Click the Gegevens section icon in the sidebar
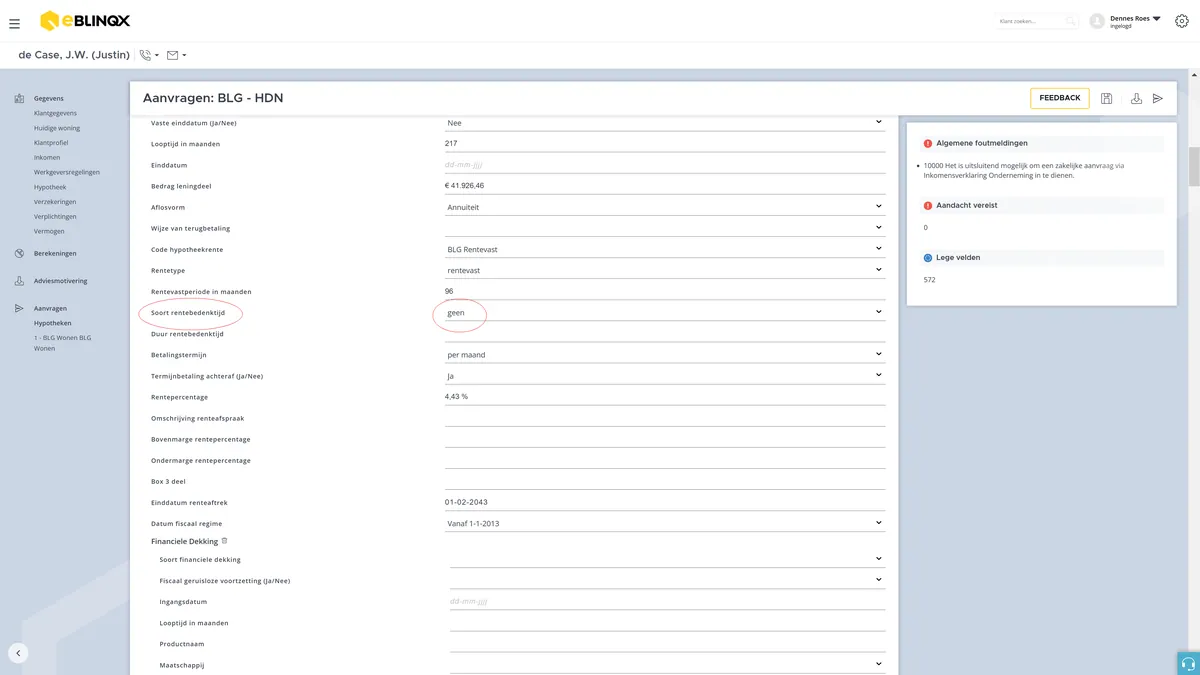 pos(20,99)
